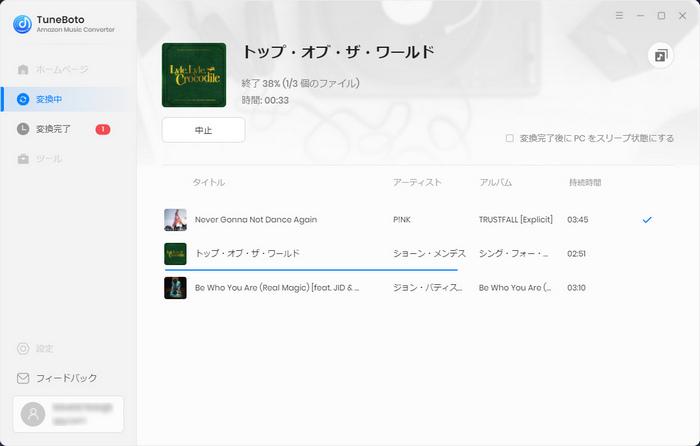Screen dimensions: 700x446
Task: Click the 終了 38% progress status text
Action: click(x=300, y=83)
